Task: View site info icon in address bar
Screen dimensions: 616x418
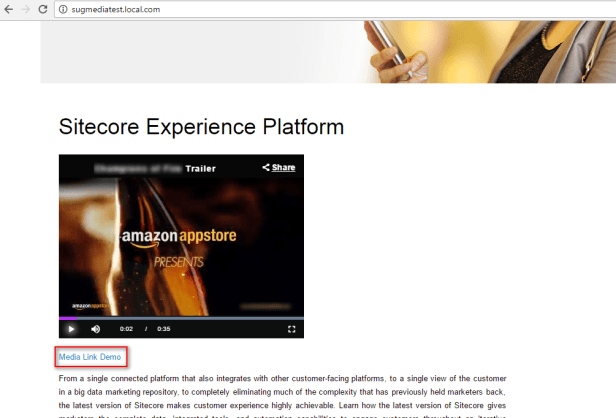Action: (x=63, y=9)
